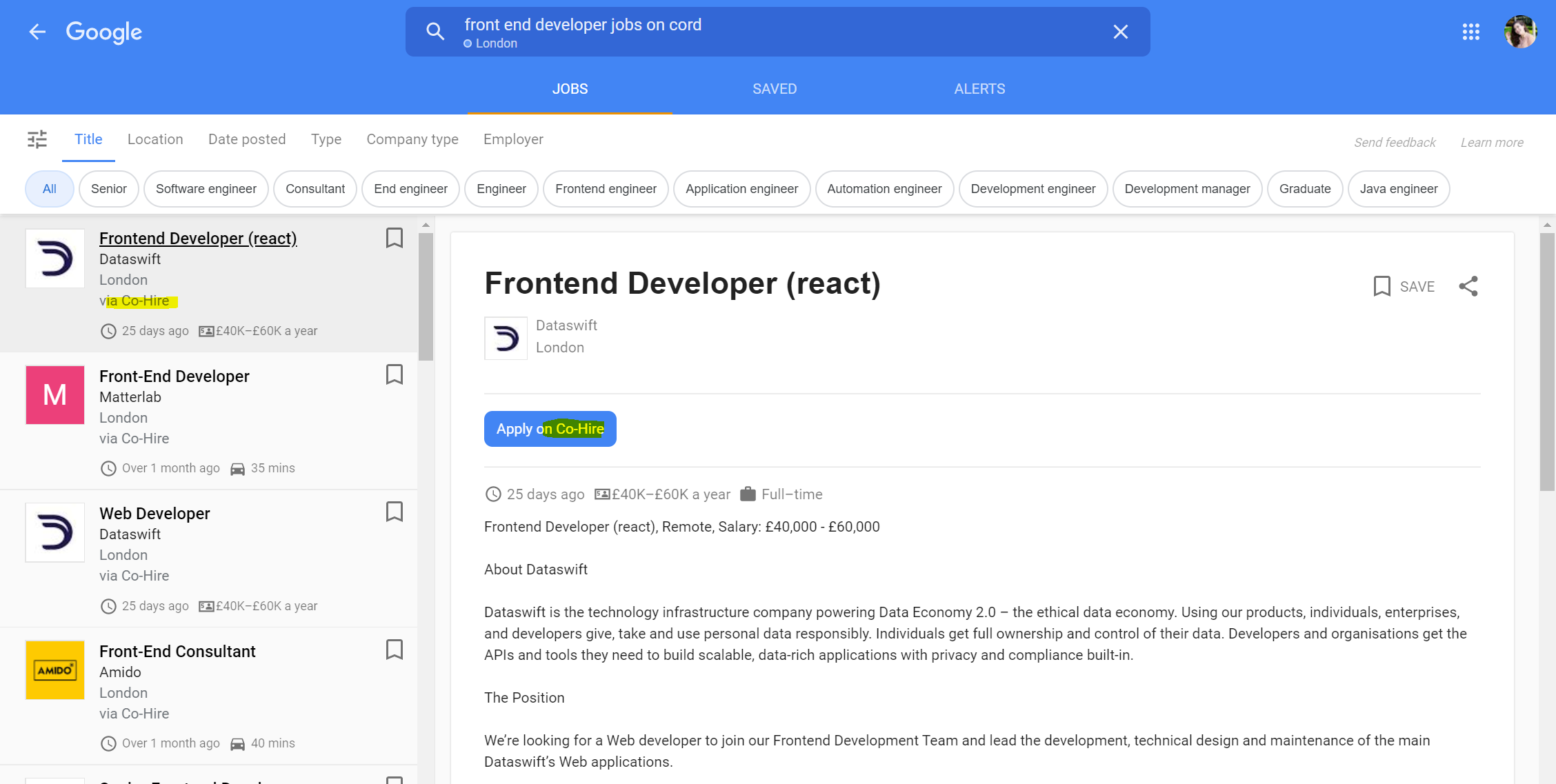Expand the Date posted filter dropdown
Viewport: 1556px width, 784px height.
(x=247, y=139)
